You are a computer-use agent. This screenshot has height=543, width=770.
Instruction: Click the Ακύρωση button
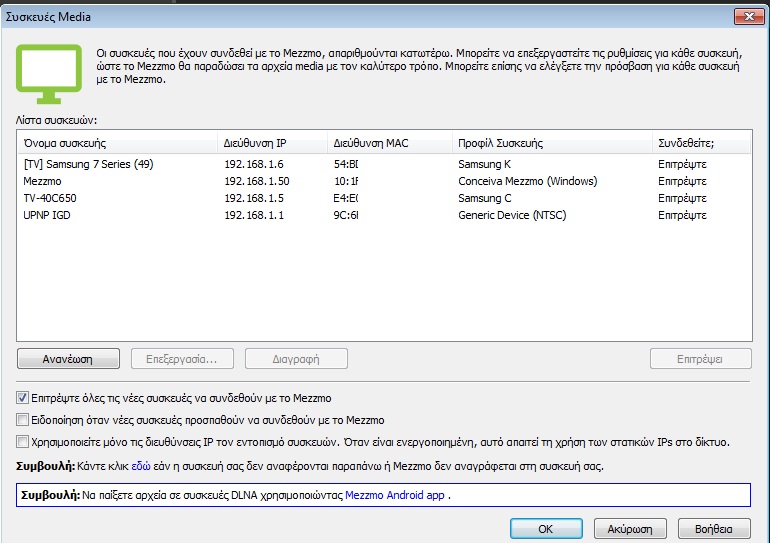630,529
